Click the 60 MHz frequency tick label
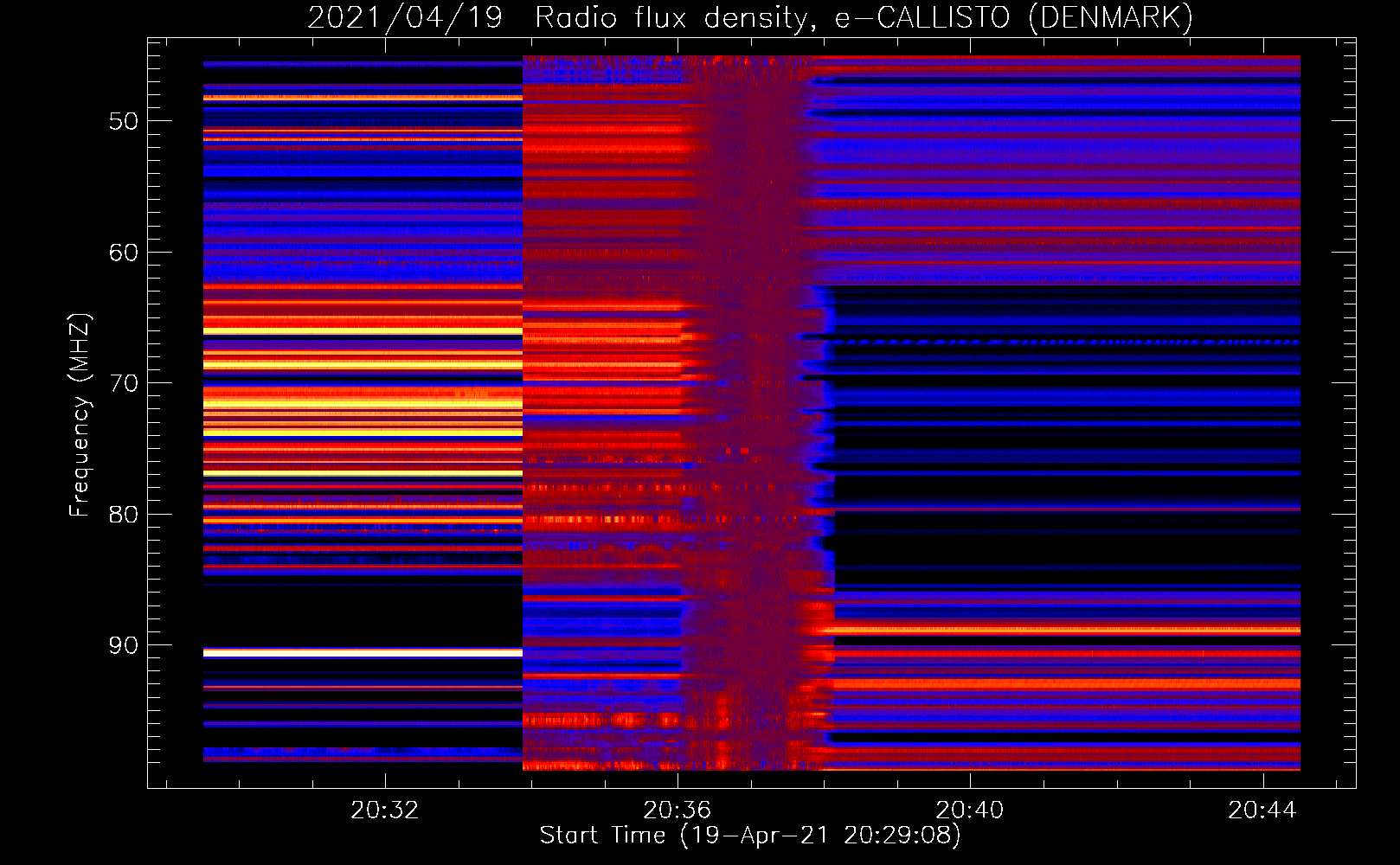This screenshot has height=865, width=1400. pyautogui.click(x=124, y=253)
